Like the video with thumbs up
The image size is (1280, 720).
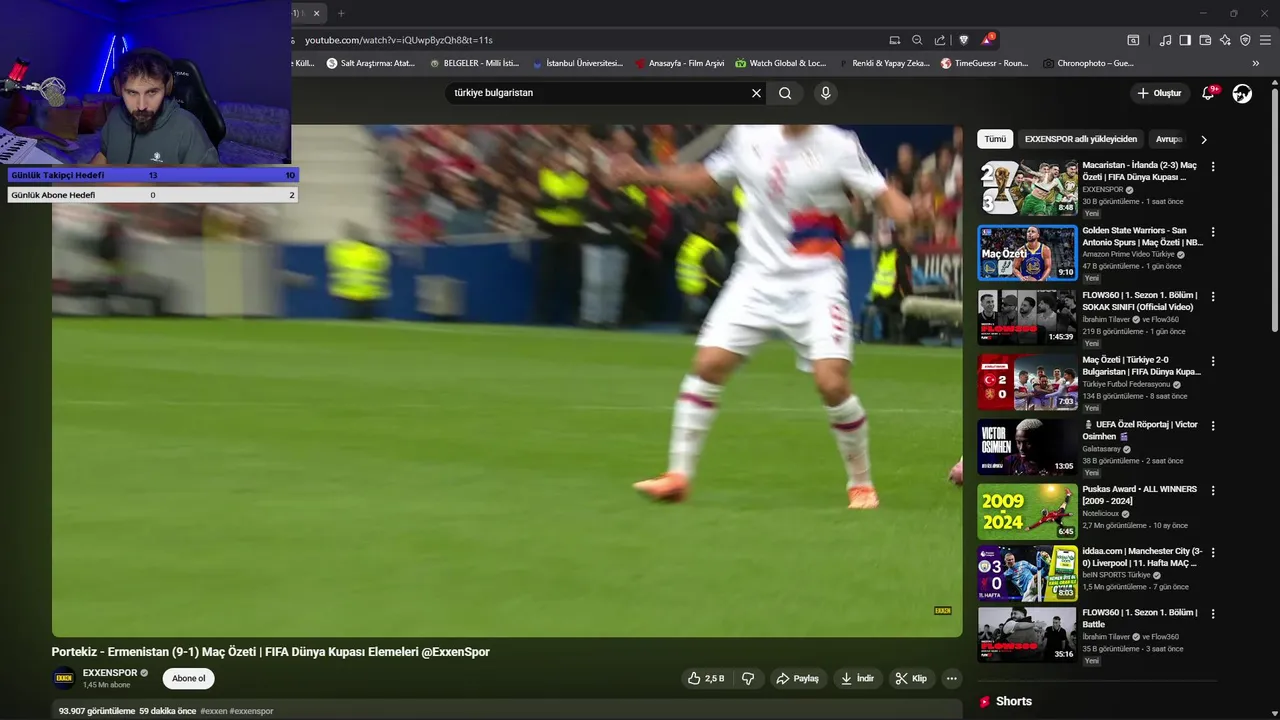click(x=705, y=678)
